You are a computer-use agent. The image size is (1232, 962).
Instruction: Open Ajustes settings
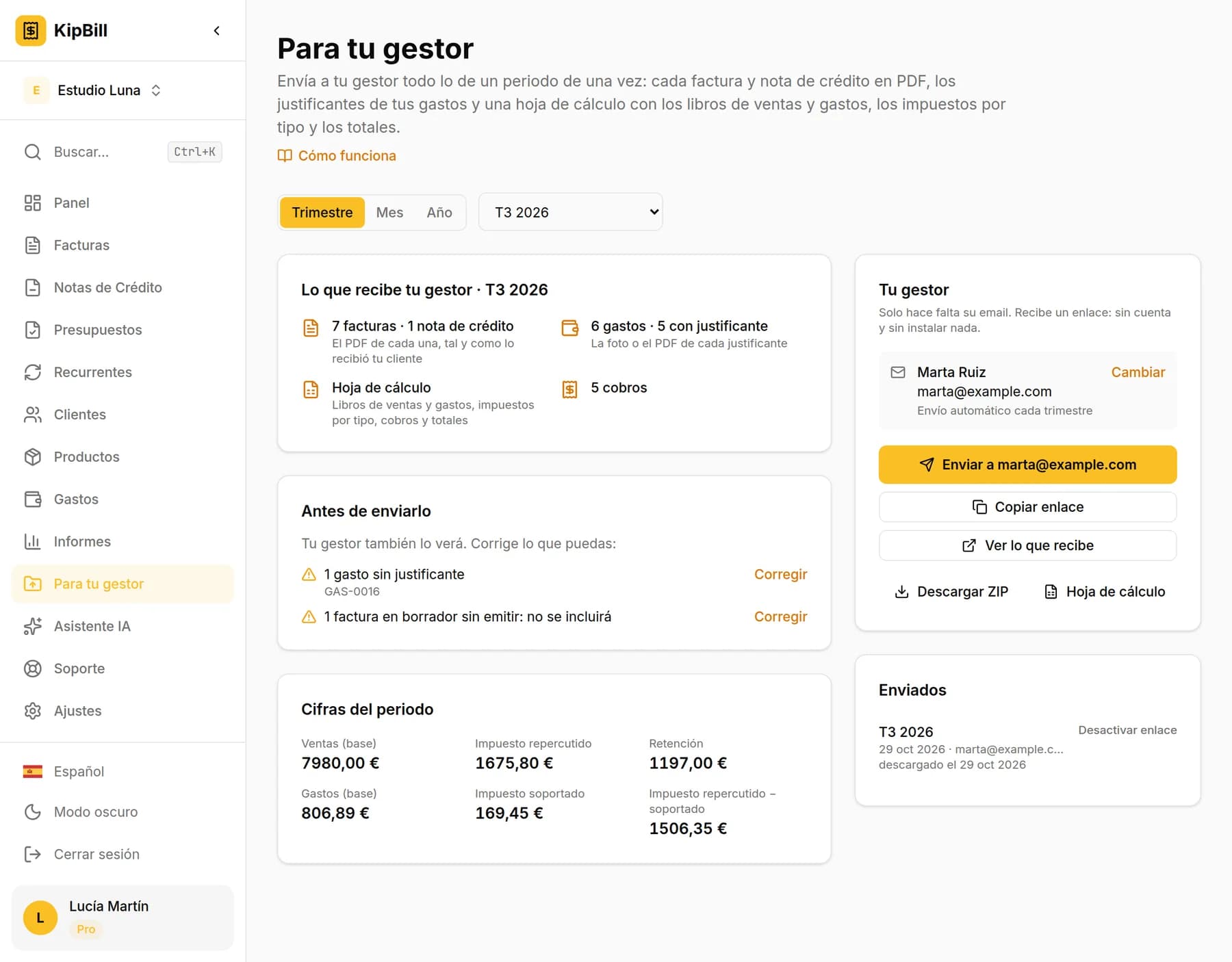[x=123, y=711]
